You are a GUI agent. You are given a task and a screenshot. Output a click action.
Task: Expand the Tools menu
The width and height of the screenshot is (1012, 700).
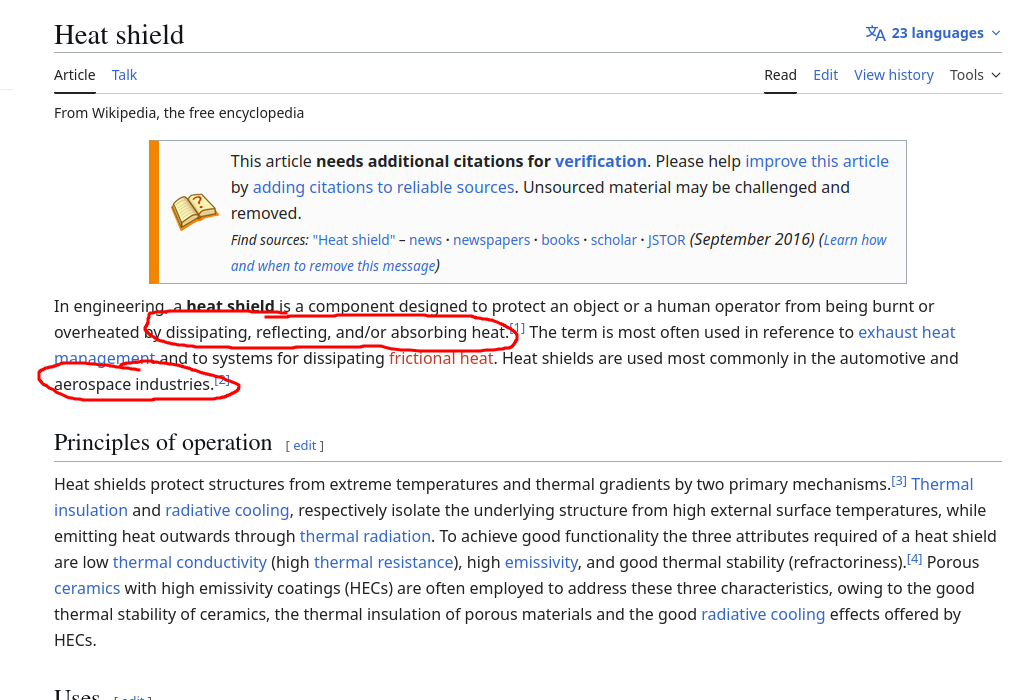pos(974,75)
